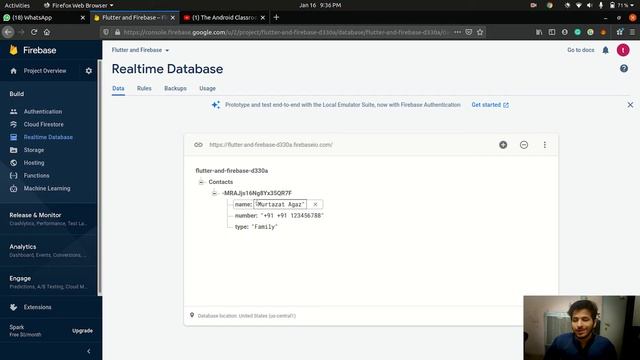The image size is (640, 360).
Task: Cancel name edit with X icon
Action: pyautogui.click(x=315, y=204)
